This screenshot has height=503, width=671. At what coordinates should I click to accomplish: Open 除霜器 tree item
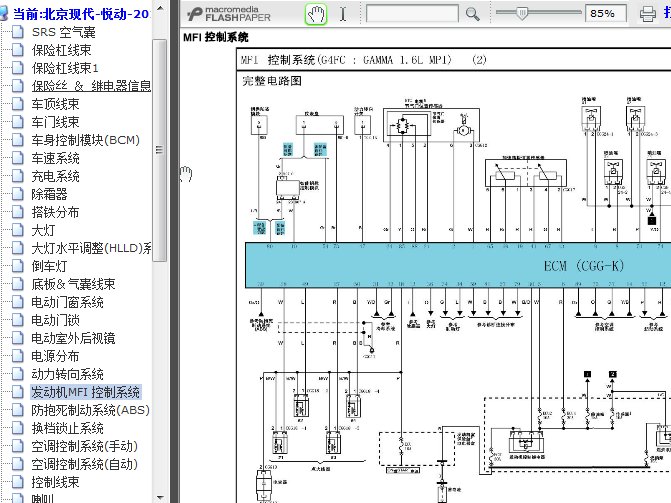click(49, 194)
